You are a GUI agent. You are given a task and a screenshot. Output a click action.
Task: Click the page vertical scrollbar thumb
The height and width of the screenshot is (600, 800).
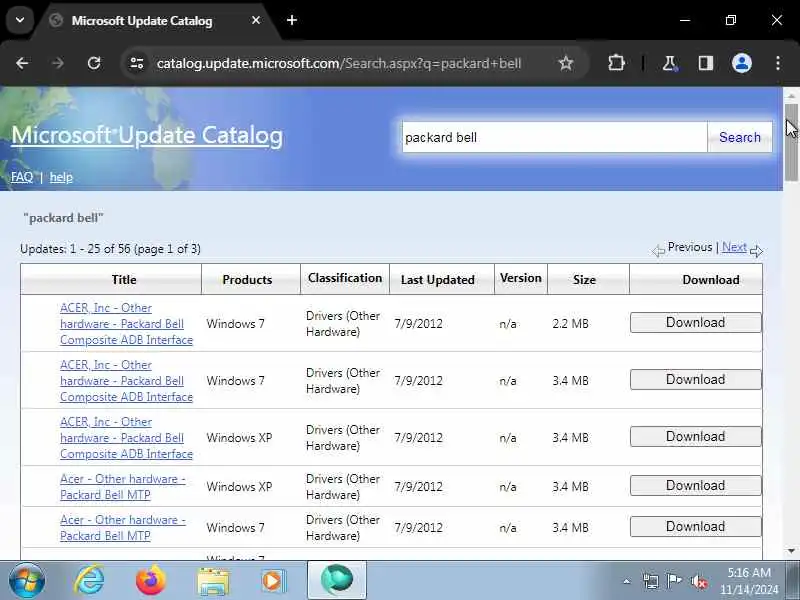[x=791, y=142]
